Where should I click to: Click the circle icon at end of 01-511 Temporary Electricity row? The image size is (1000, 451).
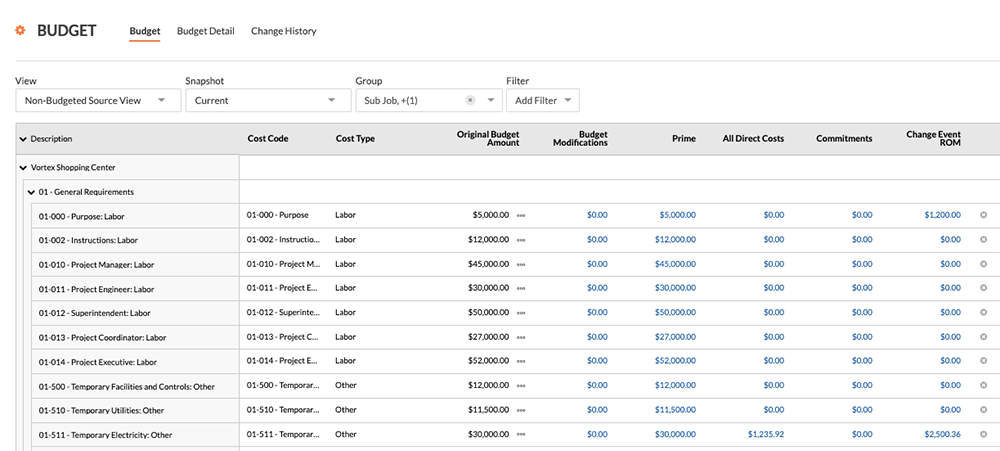coord(983,433)
